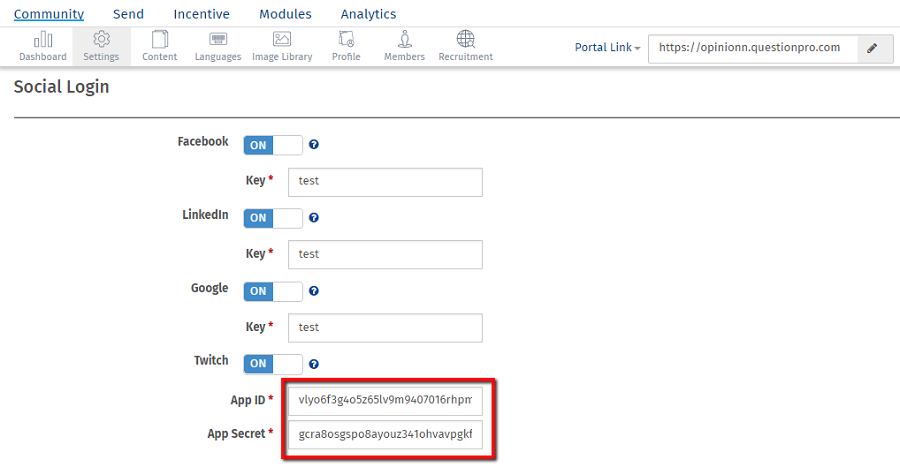
Task: Open the Profile icon
Action: click(346, 39)
